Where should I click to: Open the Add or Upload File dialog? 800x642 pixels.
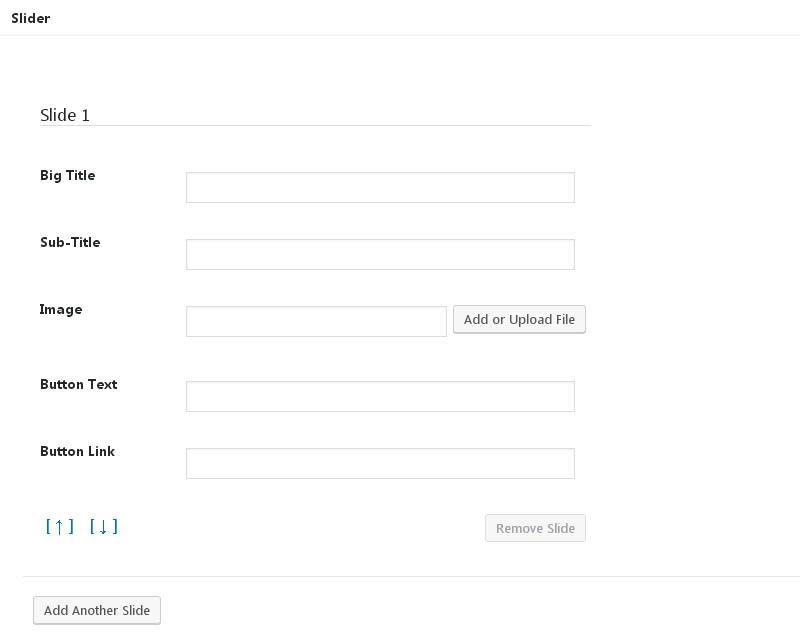tap(519, 319)
